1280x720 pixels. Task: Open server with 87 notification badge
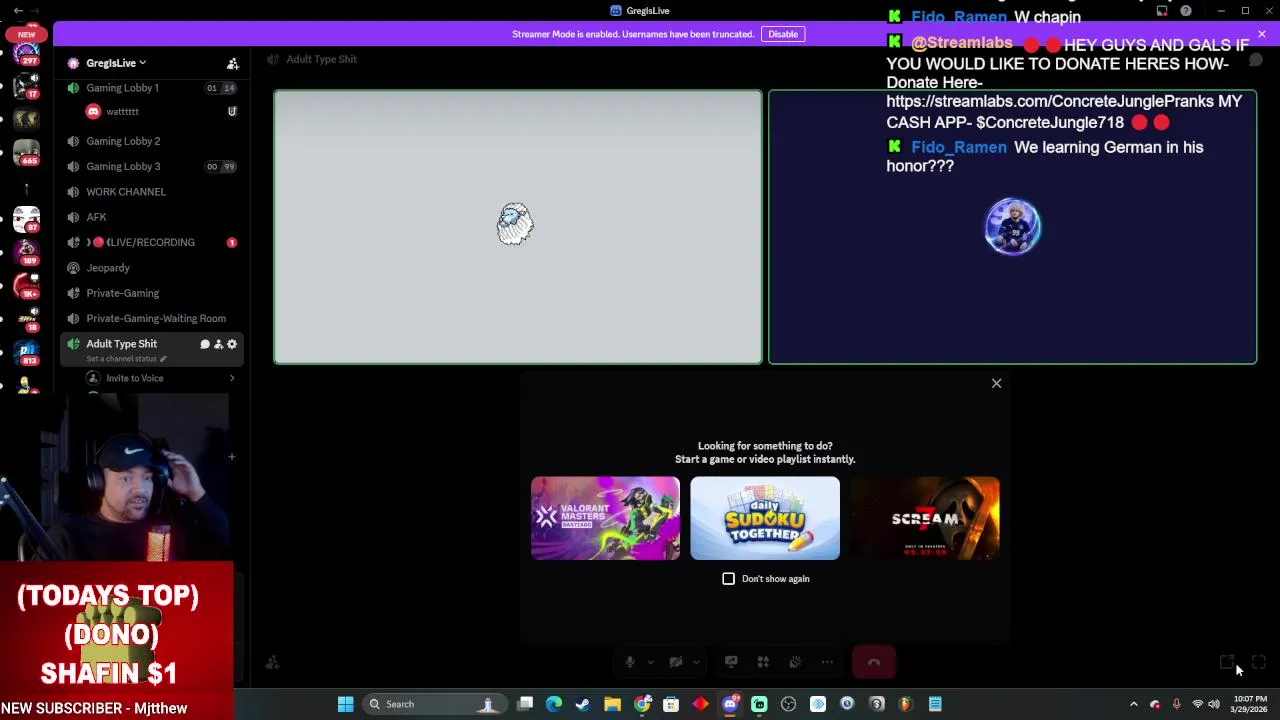click(26, 219)
